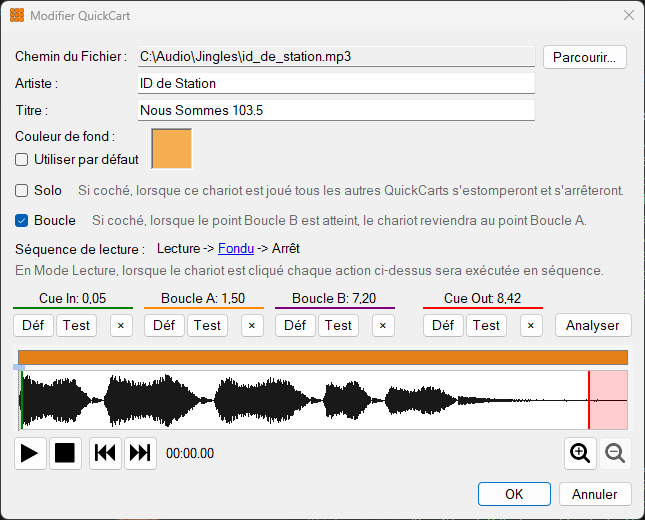Start playback with the Play button

(x=30, y=453)
